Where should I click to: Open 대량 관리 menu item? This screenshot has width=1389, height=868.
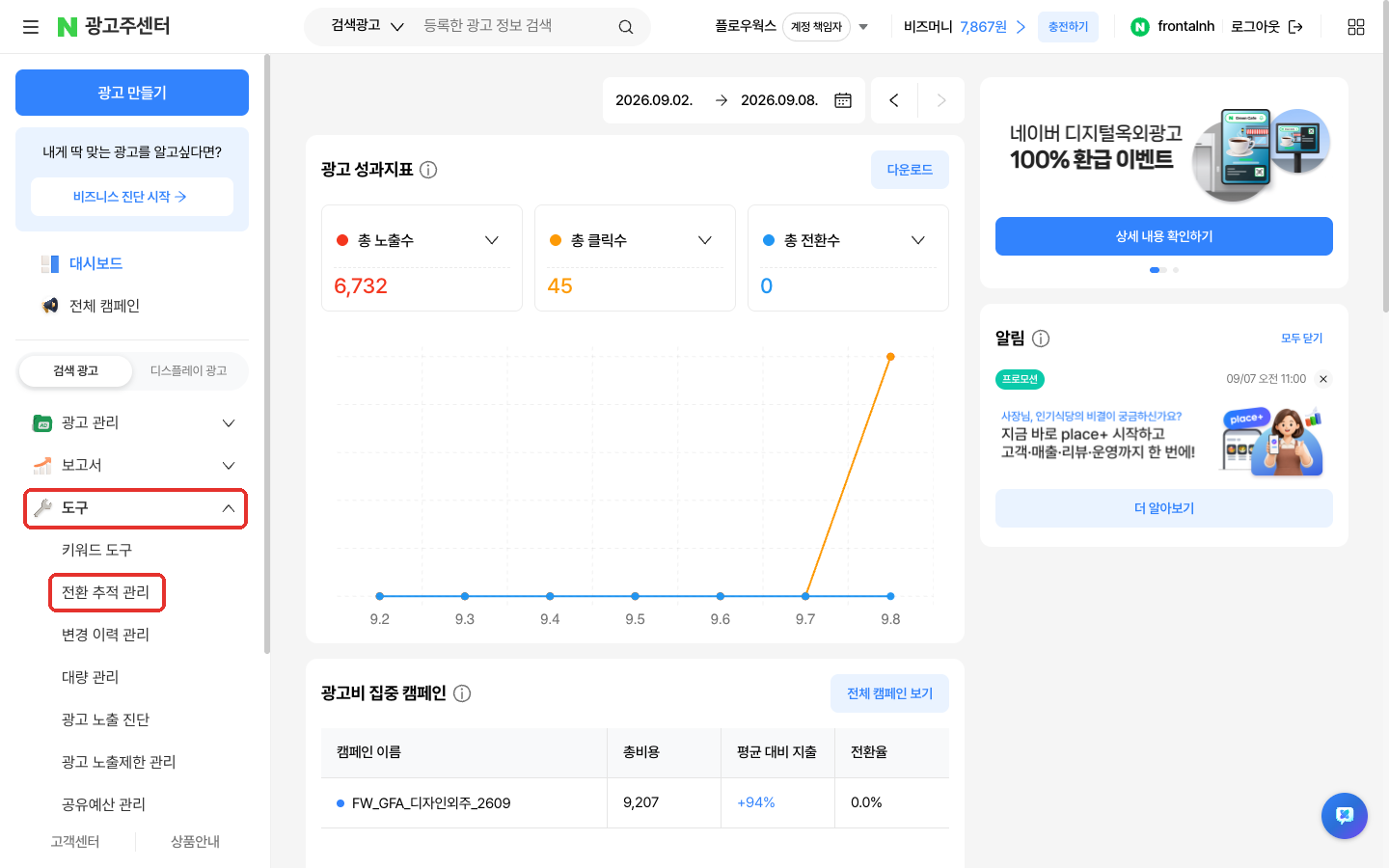(90, 677)
